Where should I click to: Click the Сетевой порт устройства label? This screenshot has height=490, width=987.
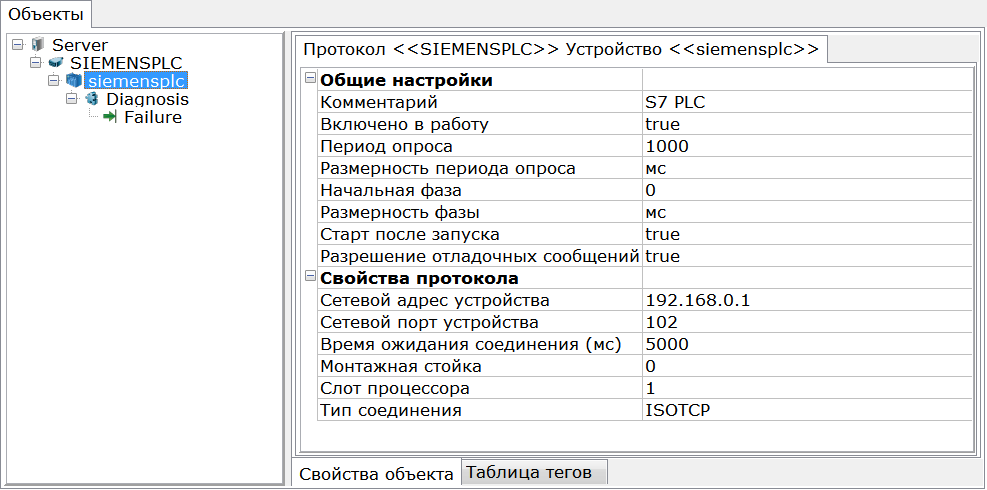point(429,322)
